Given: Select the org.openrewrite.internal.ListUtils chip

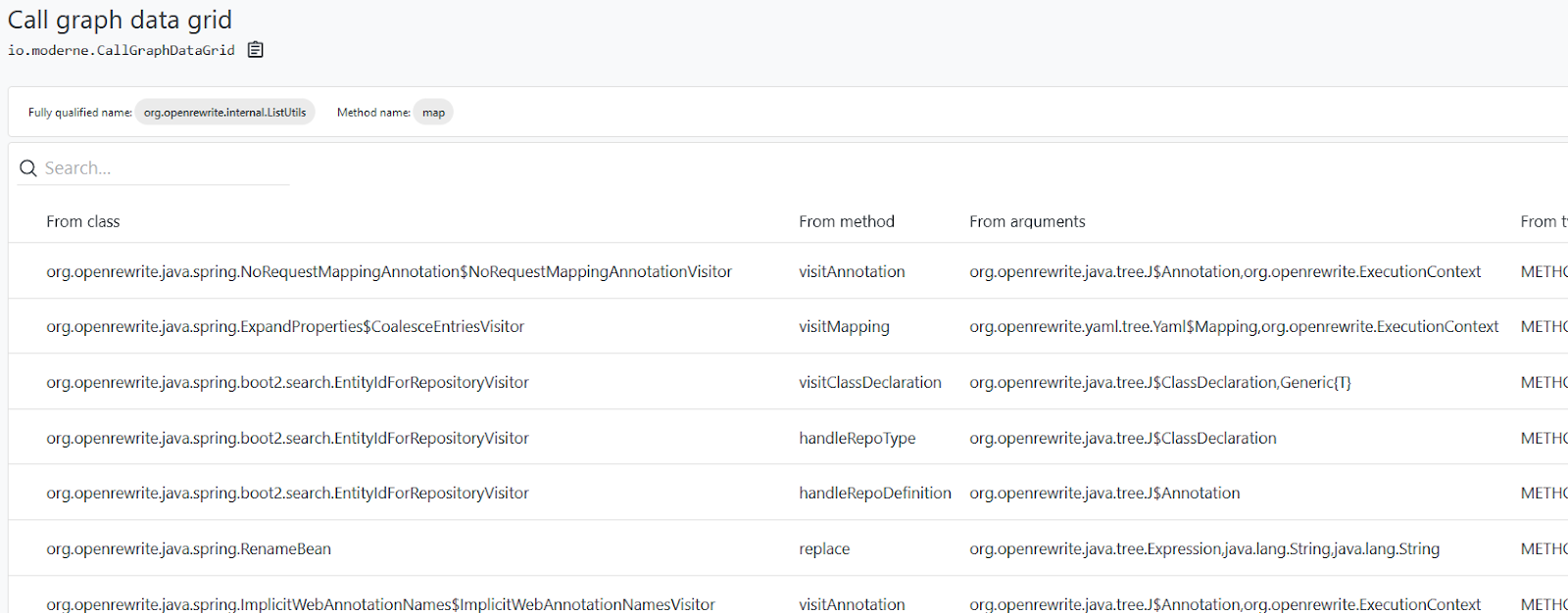Looking at the screenshot, I should coord(224,113).
